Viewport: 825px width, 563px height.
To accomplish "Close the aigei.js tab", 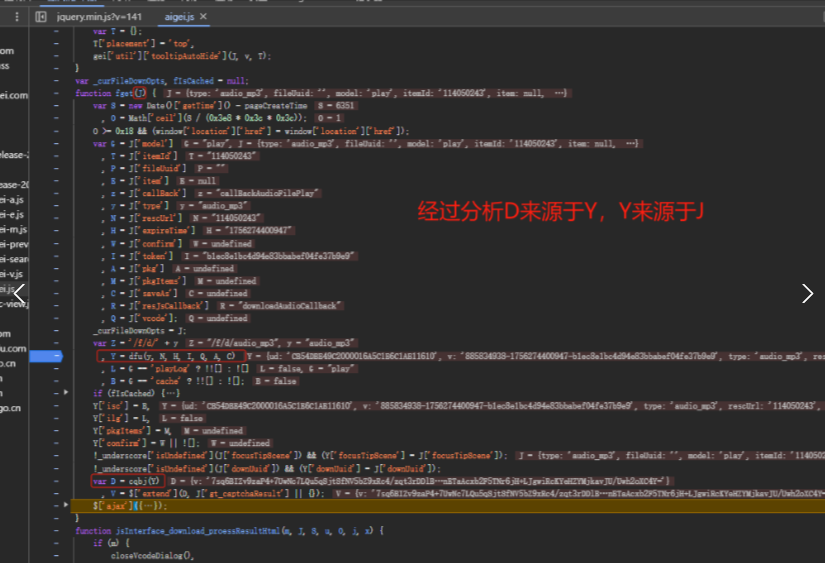I will 204,17.
